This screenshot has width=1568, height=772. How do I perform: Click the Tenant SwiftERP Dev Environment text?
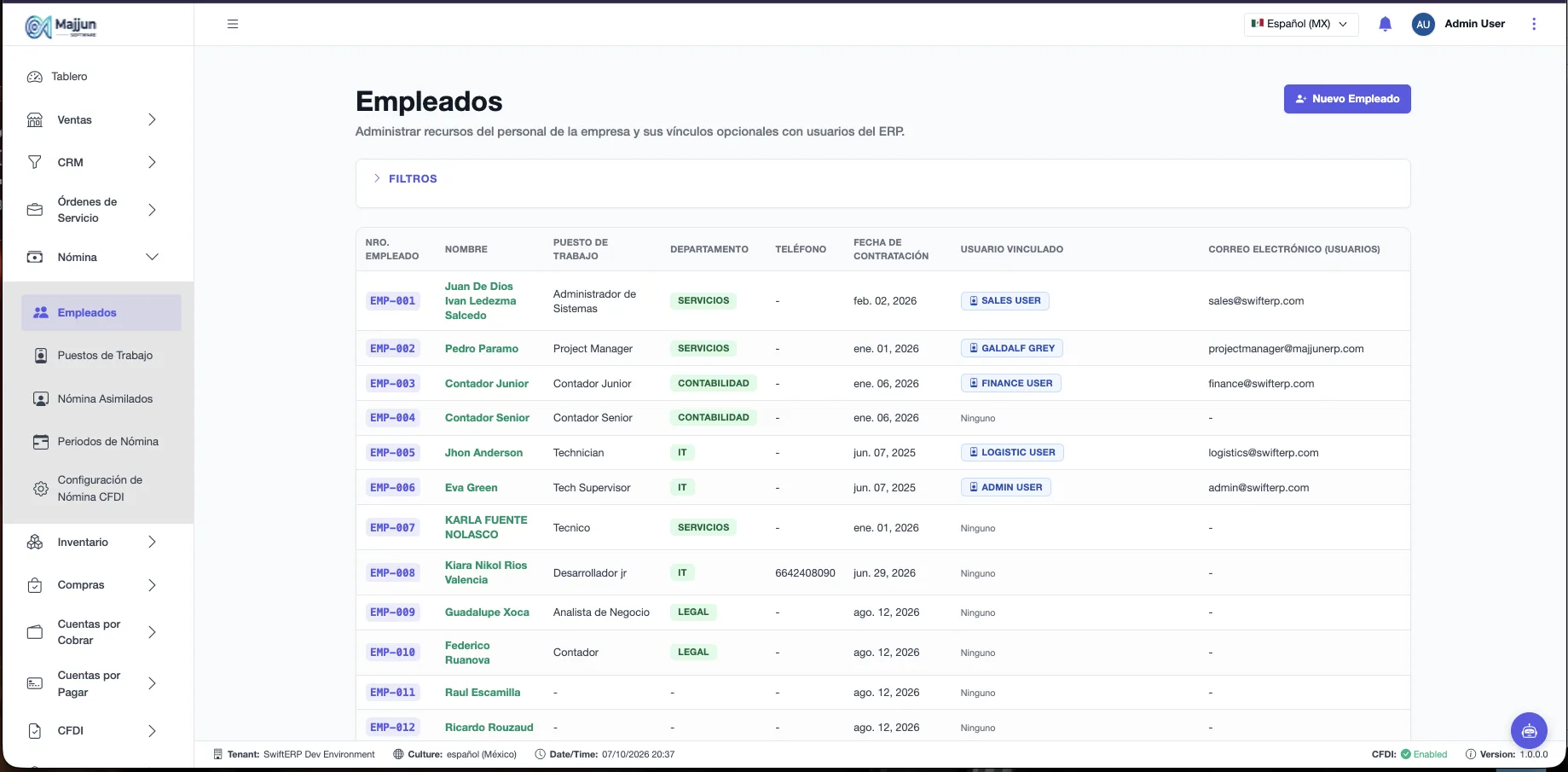[294, 754]
